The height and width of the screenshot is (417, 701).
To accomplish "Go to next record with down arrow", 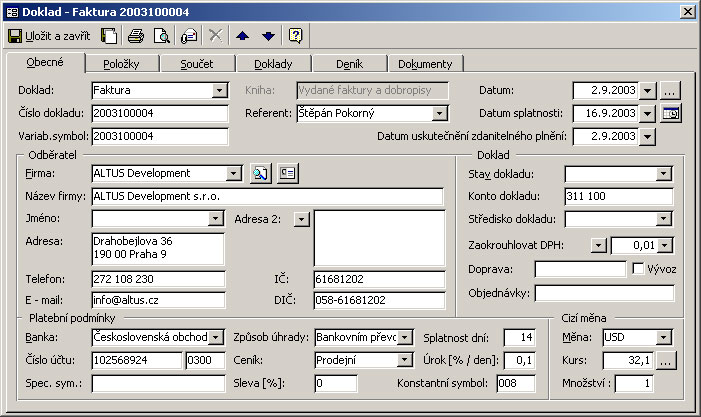I will pyautogui.click(x=267, y=36).
